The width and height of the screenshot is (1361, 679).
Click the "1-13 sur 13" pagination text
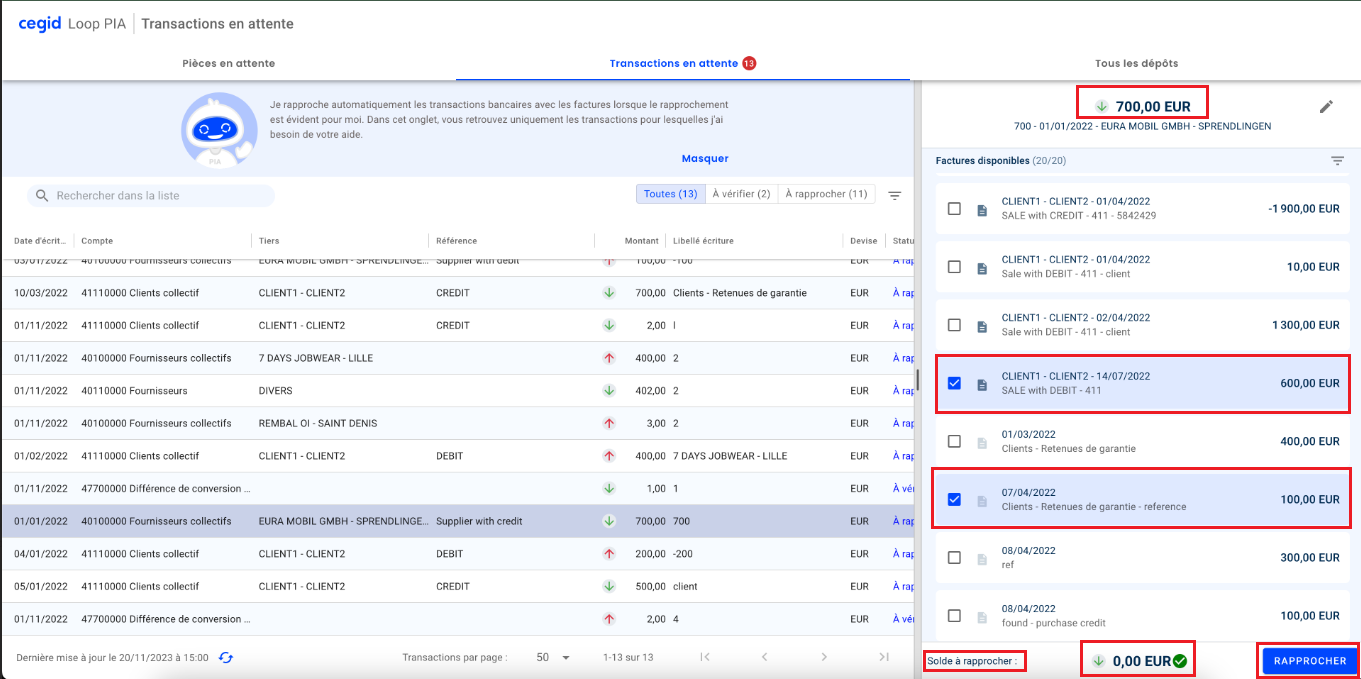click(x=628, y=657)
